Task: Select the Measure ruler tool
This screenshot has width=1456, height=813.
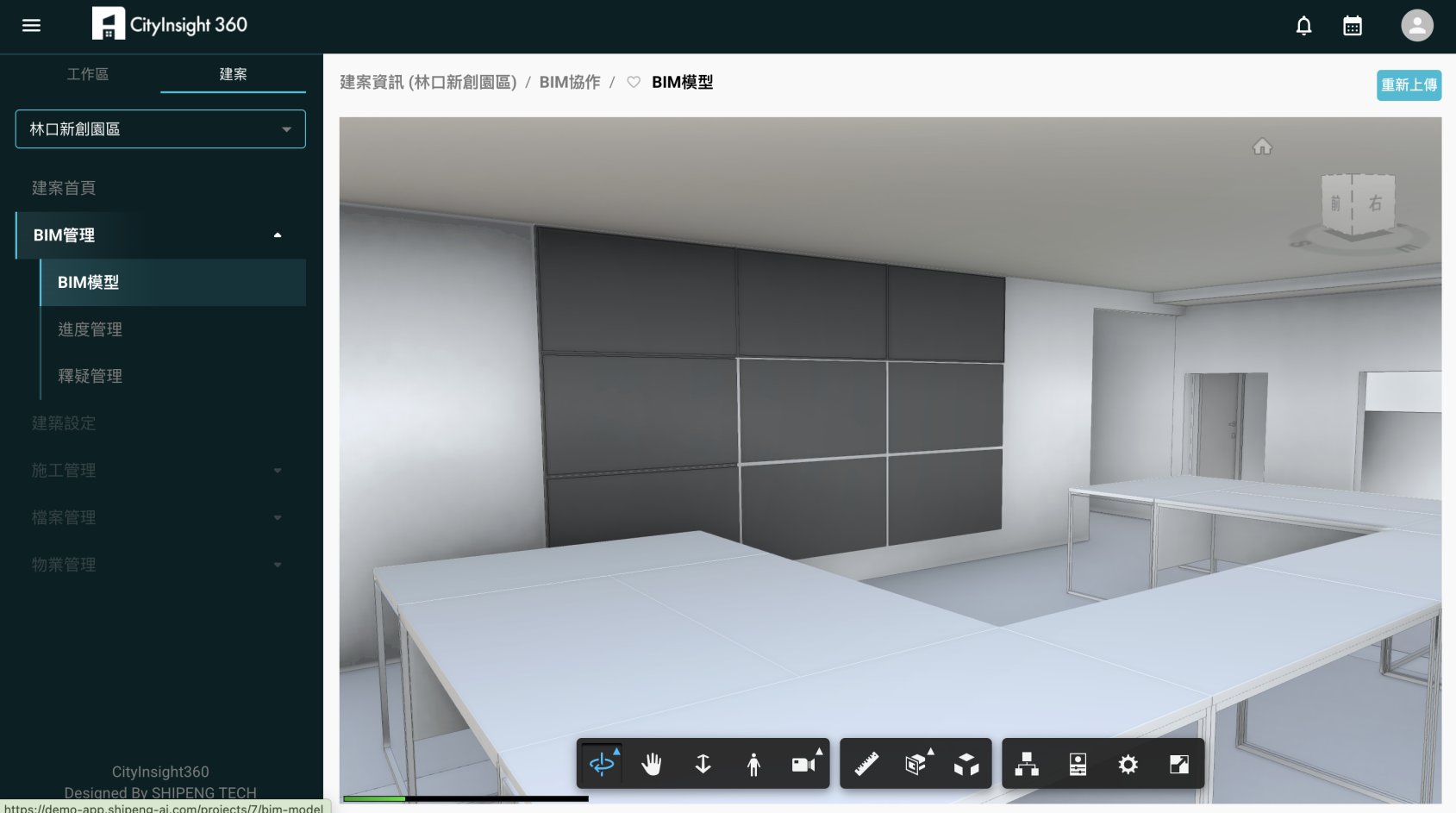Action: (x=866, y=764)
